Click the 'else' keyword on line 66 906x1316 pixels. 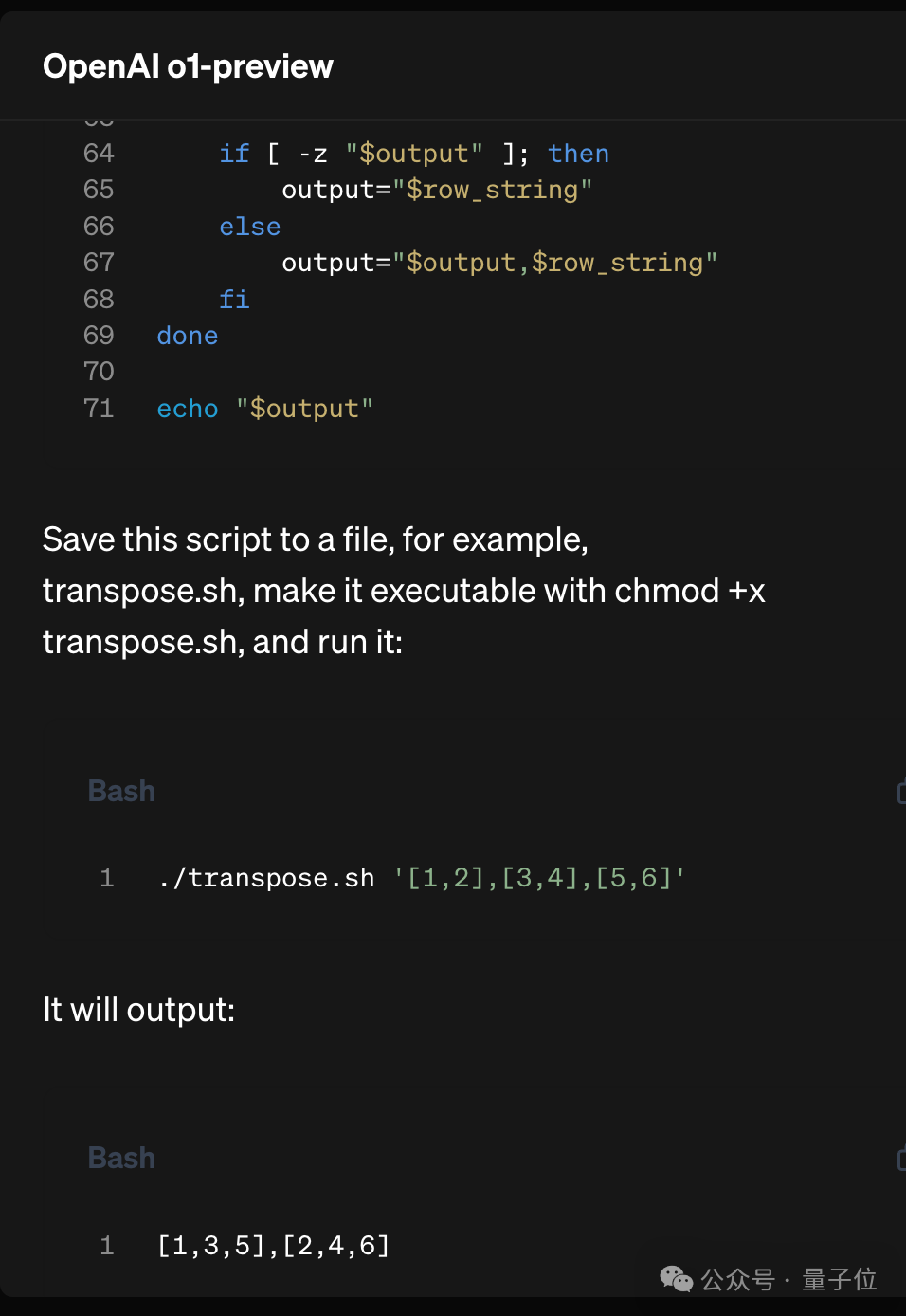click(250, 227)
